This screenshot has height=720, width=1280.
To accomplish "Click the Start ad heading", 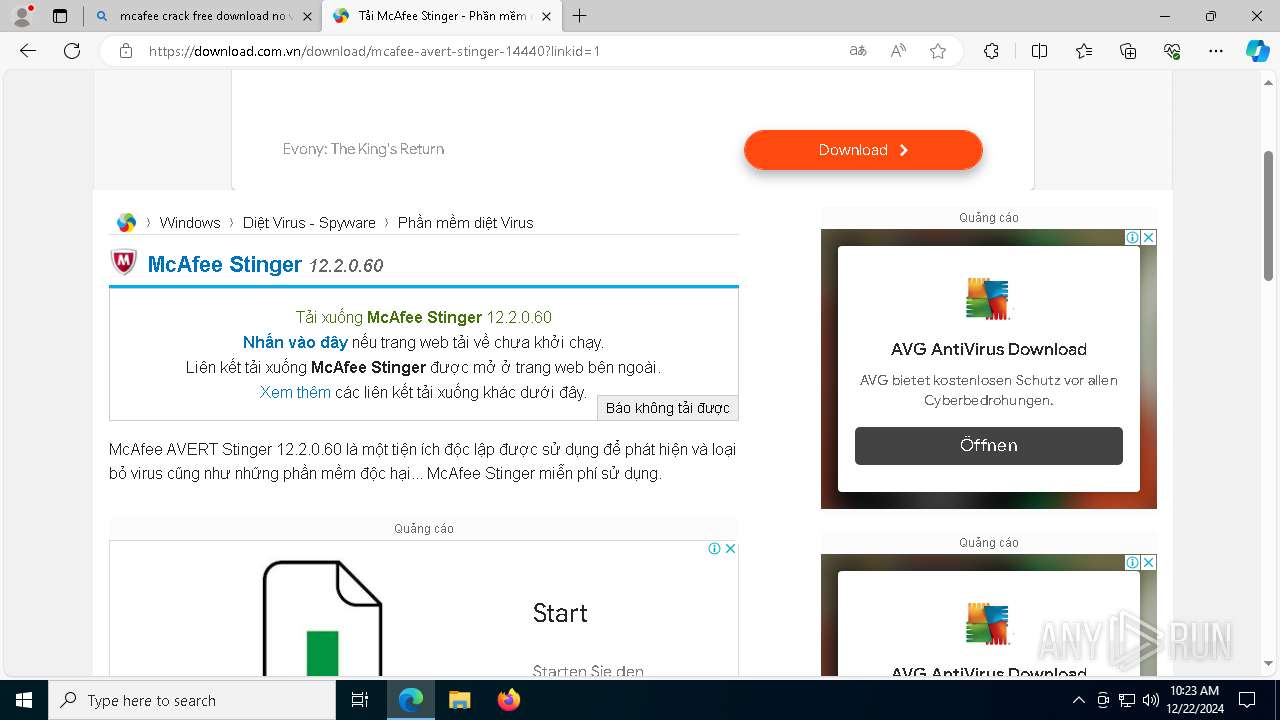I will pos(560,613).
